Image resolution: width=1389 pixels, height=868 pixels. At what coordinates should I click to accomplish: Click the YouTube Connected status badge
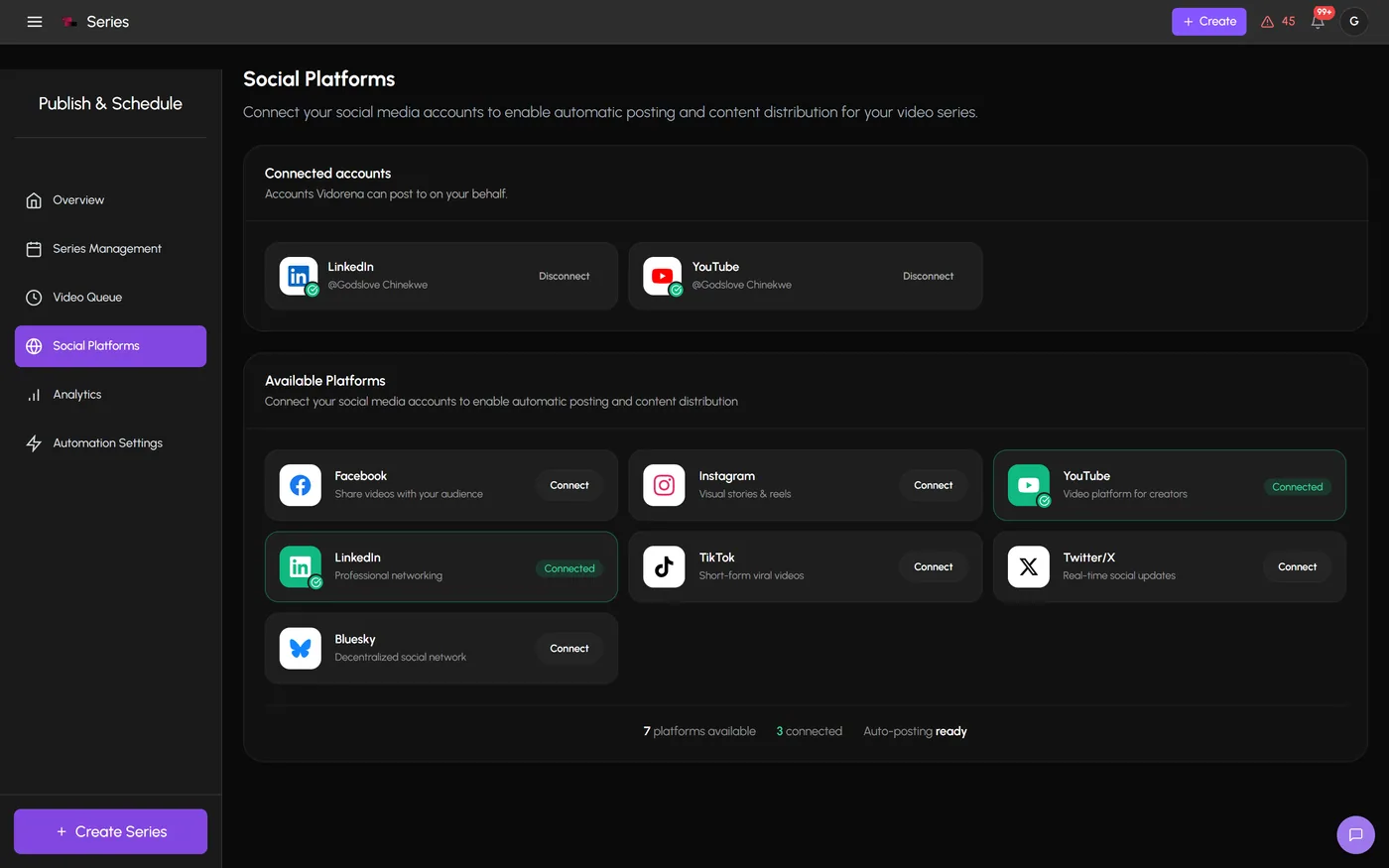[x=1298, y=487]
